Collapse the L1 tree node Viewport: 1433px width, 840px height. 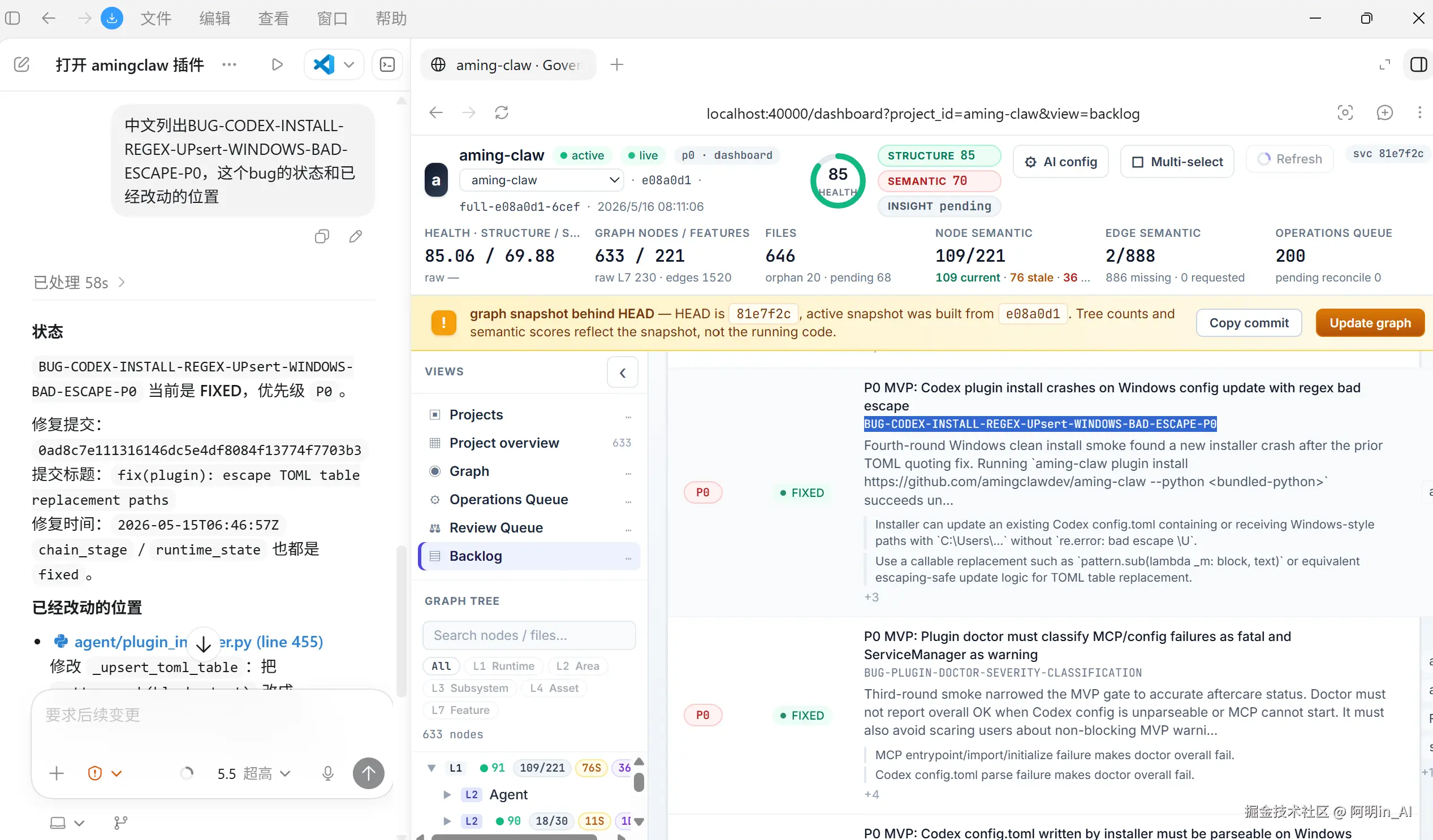coord(431,768)
